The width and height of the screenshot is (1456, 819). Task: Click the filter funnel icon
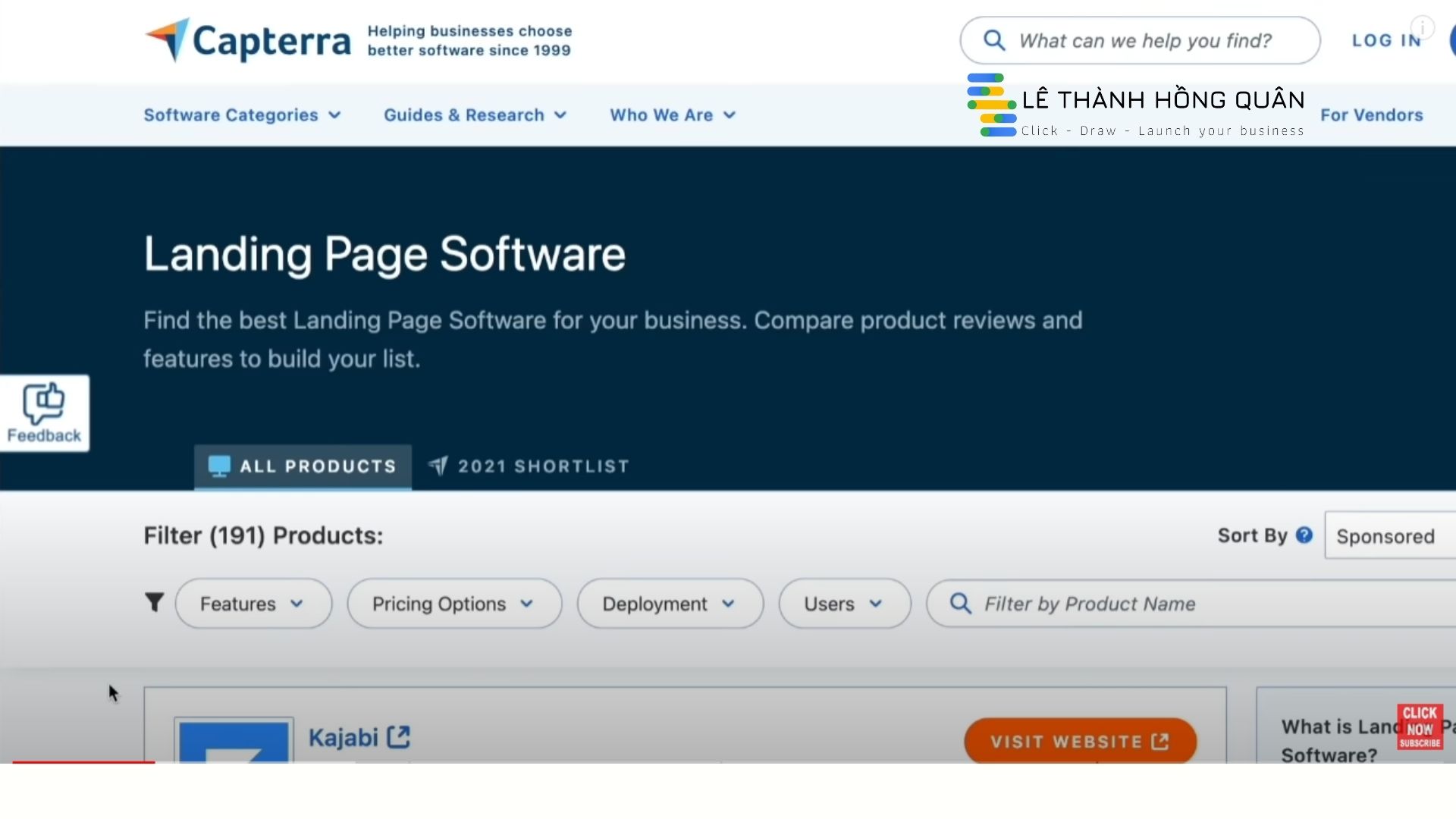(154, 603)
